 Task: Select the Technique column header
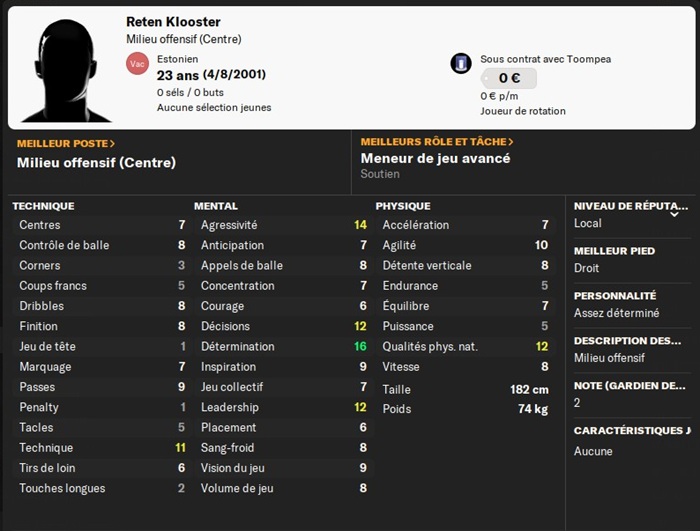pos(43,206)
